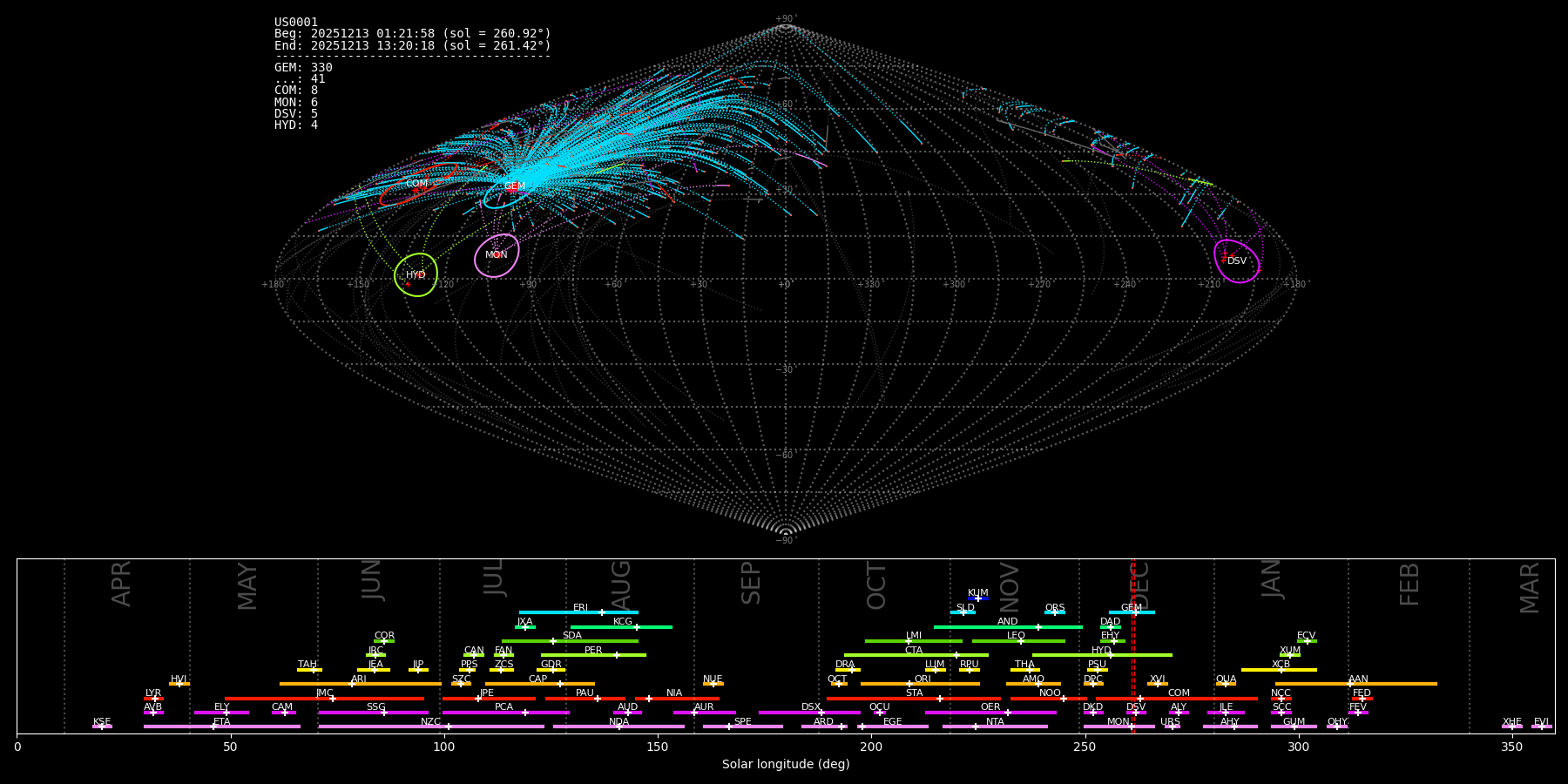The height and width of the screenshot is (784, 1568).
Task: Click the LEO shower bar
Action: pyautogui.click(x=1018, y=641)
